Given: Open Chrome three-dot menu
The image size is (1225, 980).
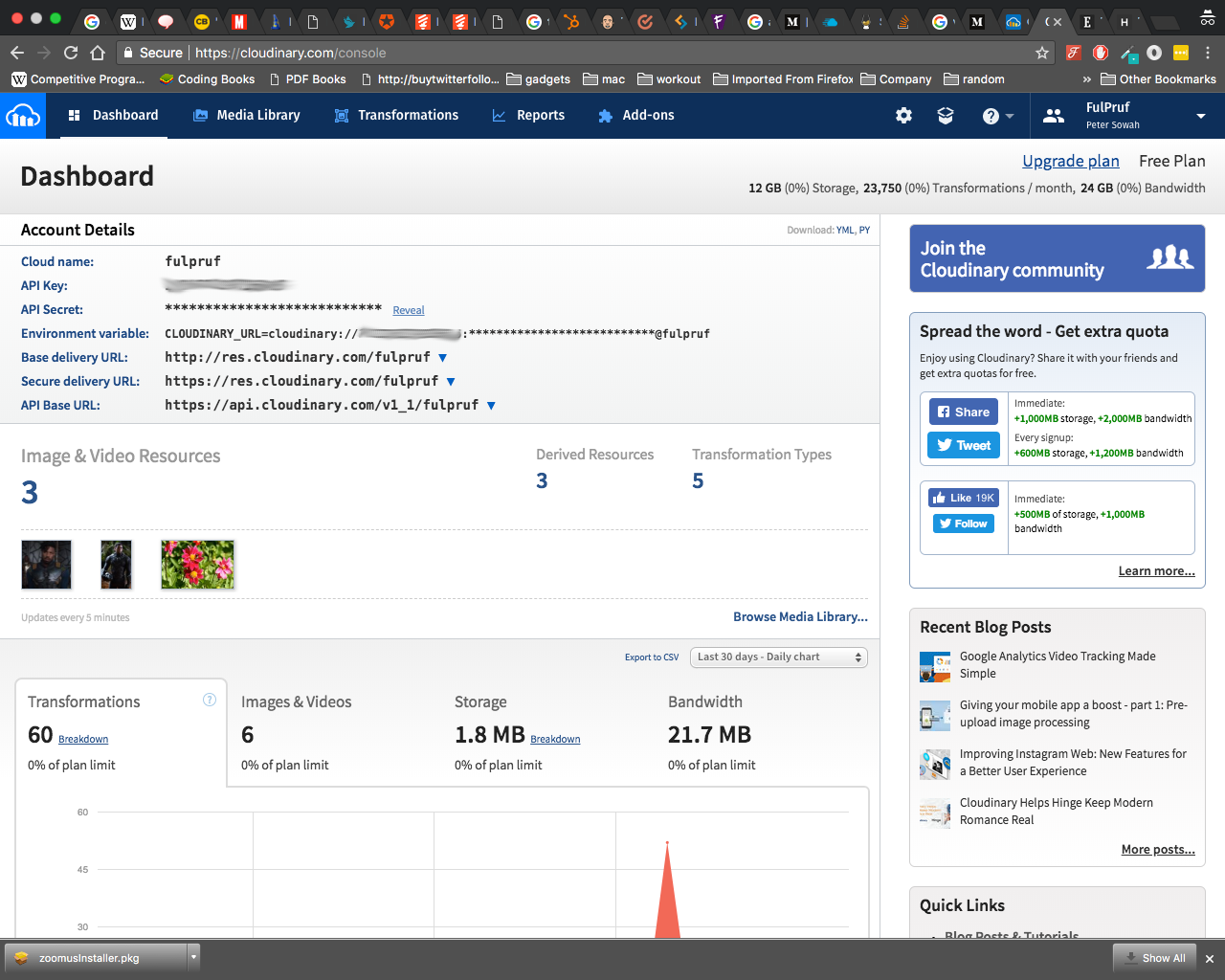Looking at the screenshot, I should click(x=1208, y=53).
